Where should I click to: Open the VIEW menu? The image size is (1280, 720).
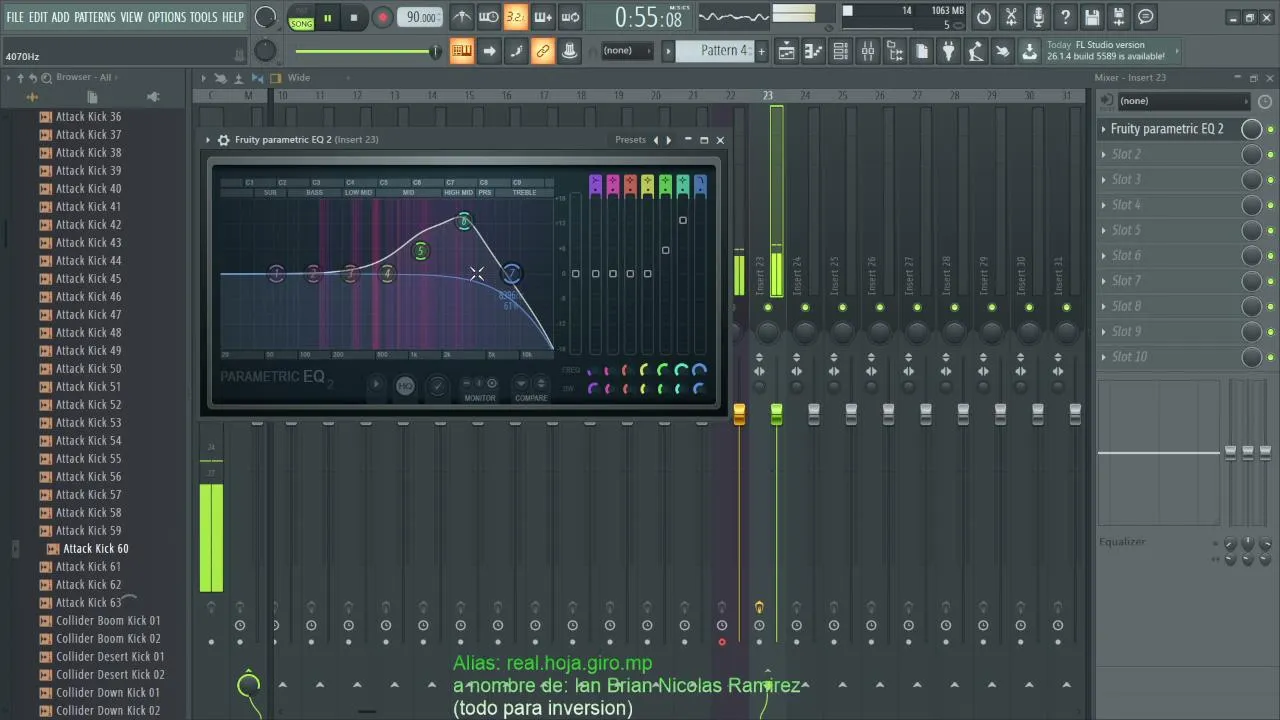point(132,17)
